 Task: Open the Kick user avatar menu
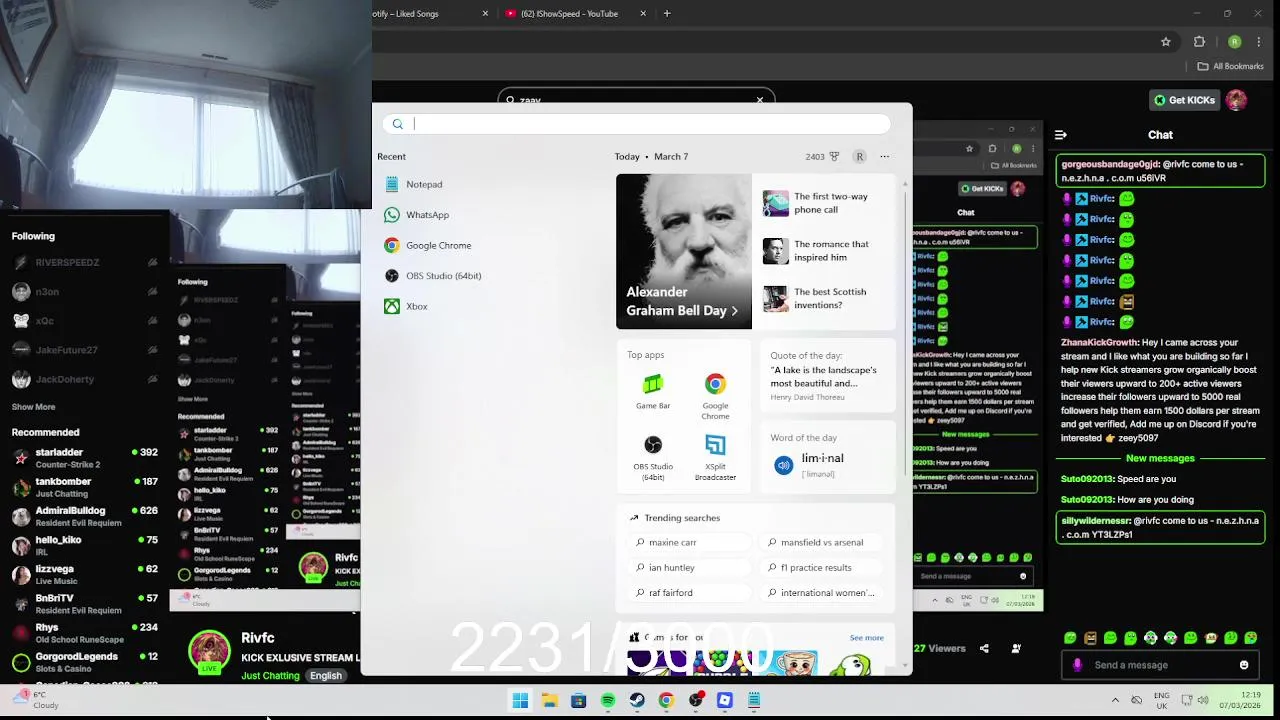click(1237, 100)
